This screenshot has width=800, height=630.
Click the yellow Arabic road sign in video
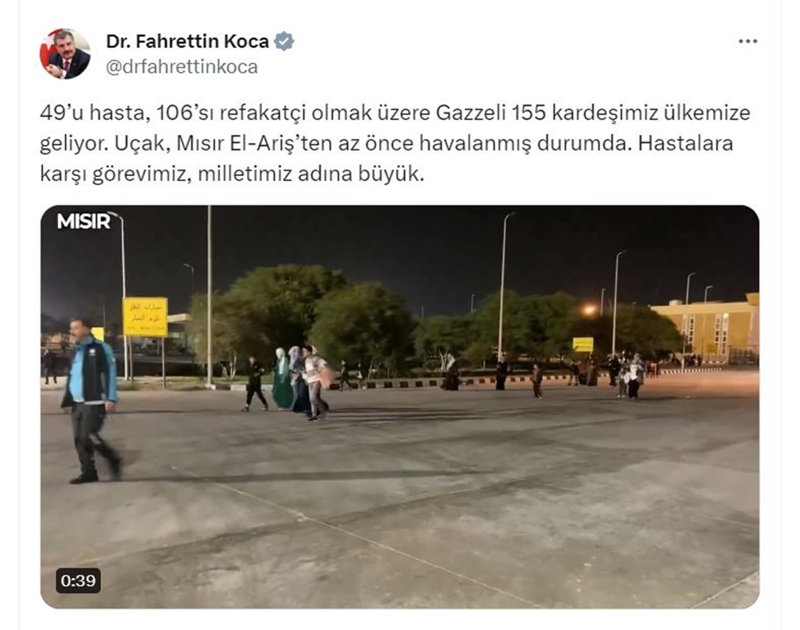point(145,317)
